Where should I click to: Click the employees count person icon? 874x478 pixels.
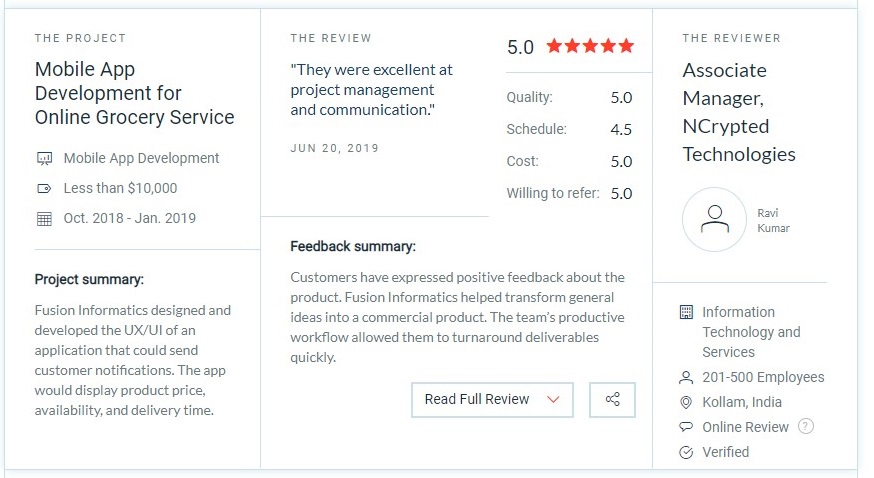[686, 378]
